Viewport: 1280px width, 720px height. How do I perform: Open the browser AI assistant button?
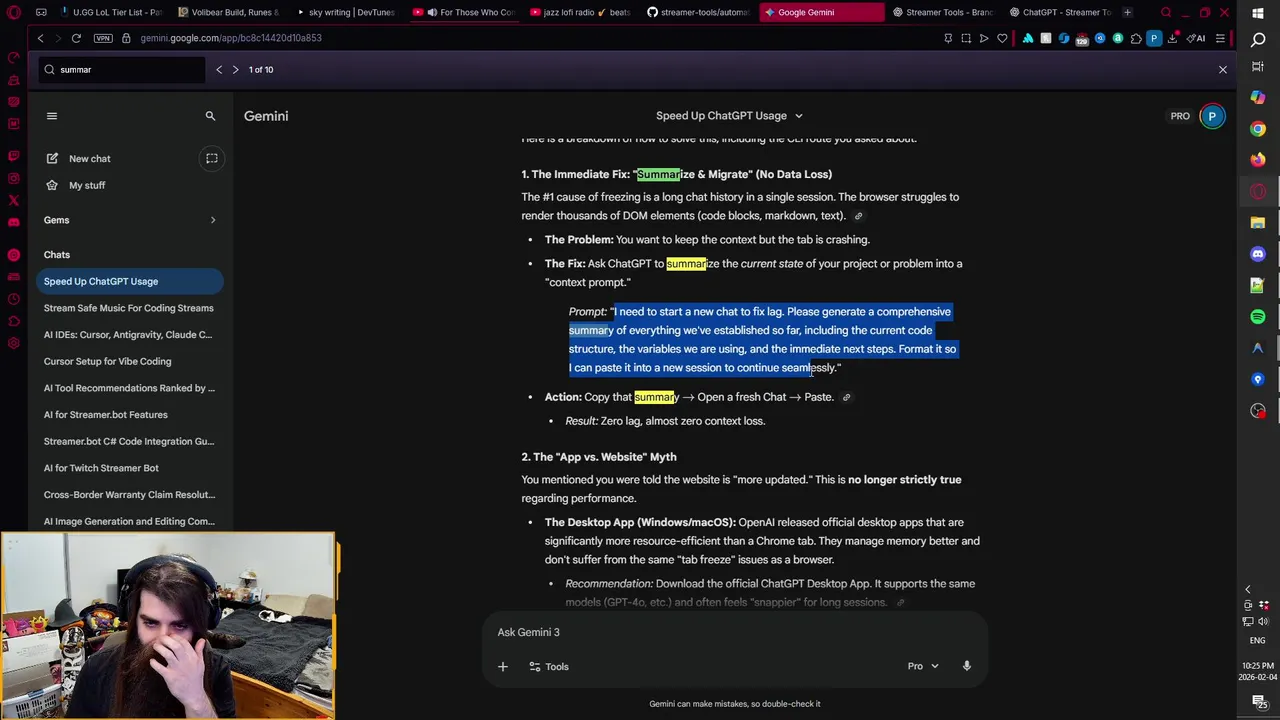(x=1196, y=38)
